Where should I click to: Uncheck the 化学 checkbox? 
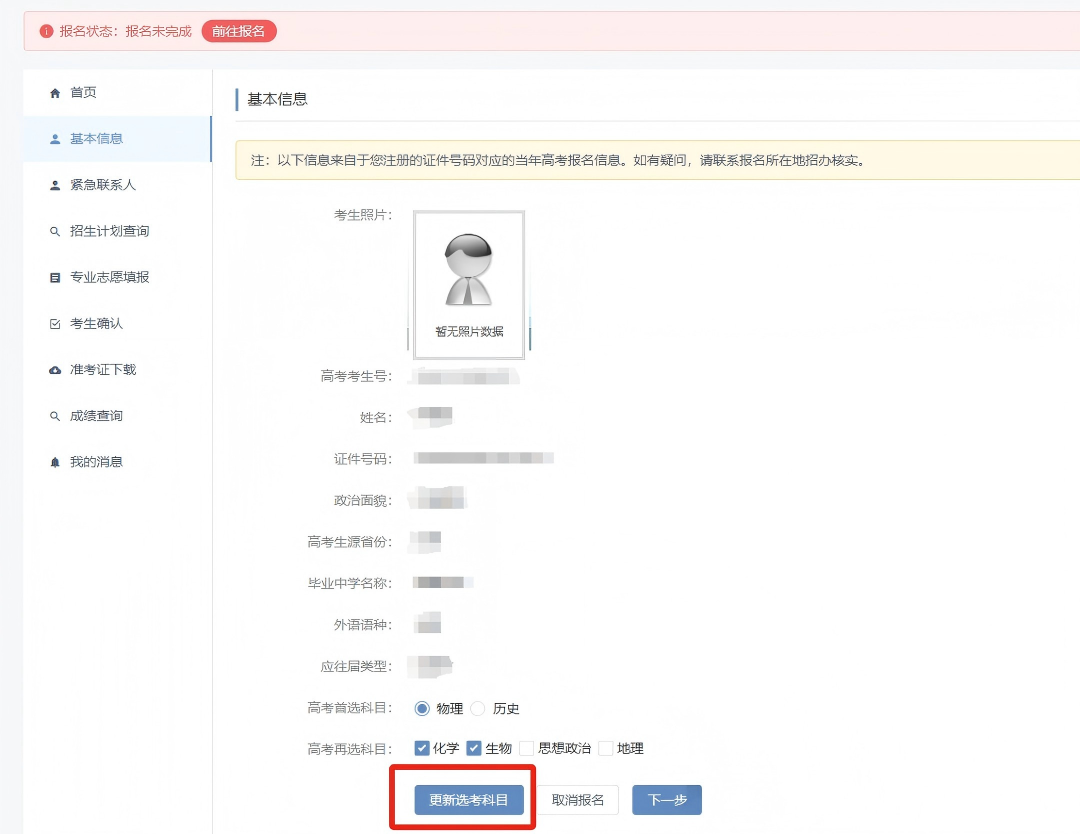(422, 748)
